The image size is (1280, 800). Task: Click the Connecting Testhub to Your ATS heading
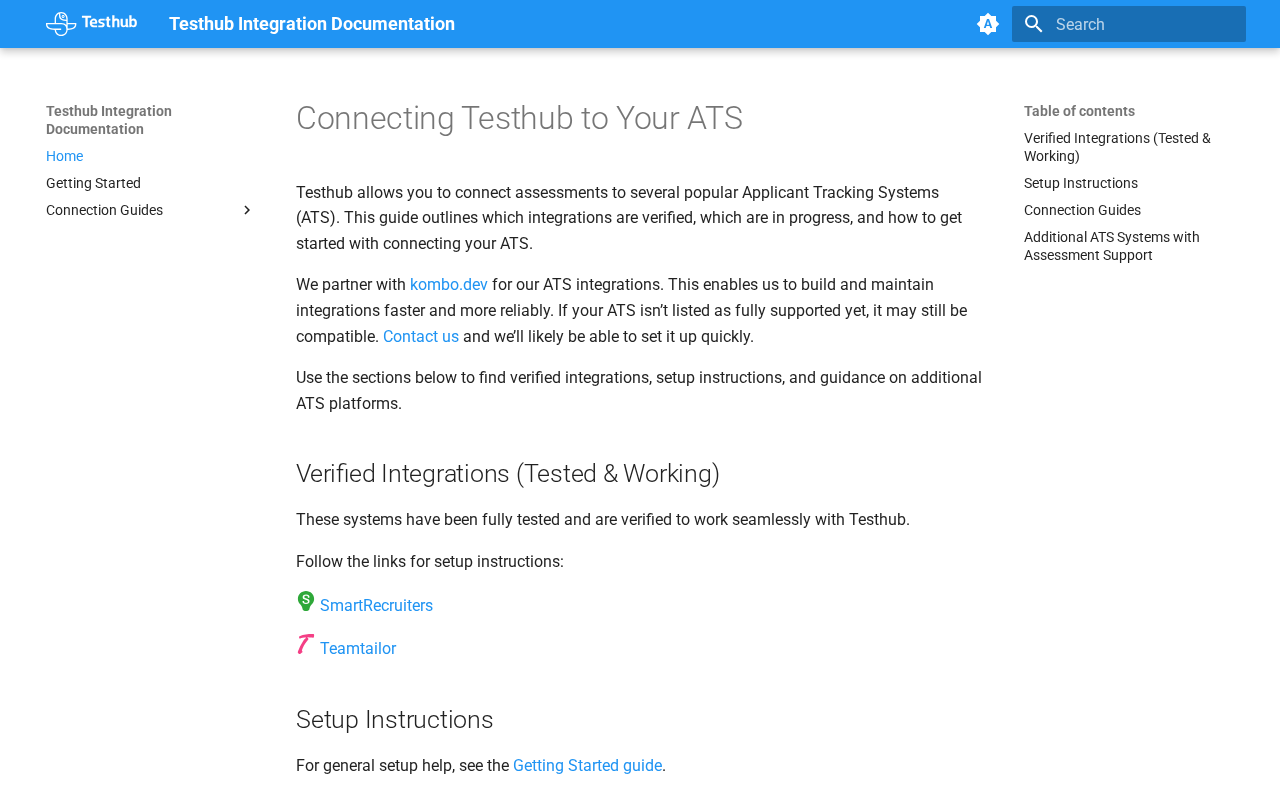click(519, 118)
